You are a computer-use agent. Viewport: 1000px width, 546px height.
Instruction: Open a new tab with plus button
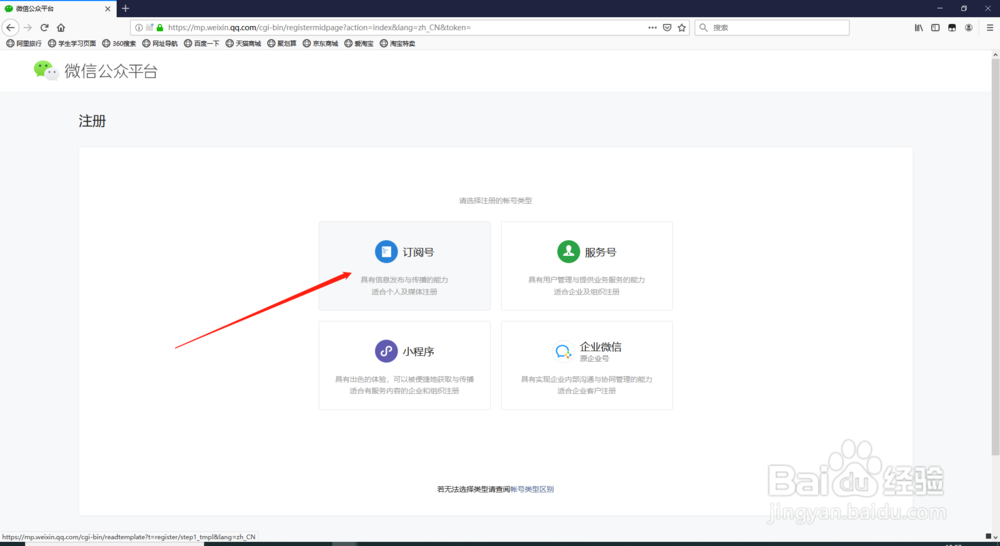126,8
